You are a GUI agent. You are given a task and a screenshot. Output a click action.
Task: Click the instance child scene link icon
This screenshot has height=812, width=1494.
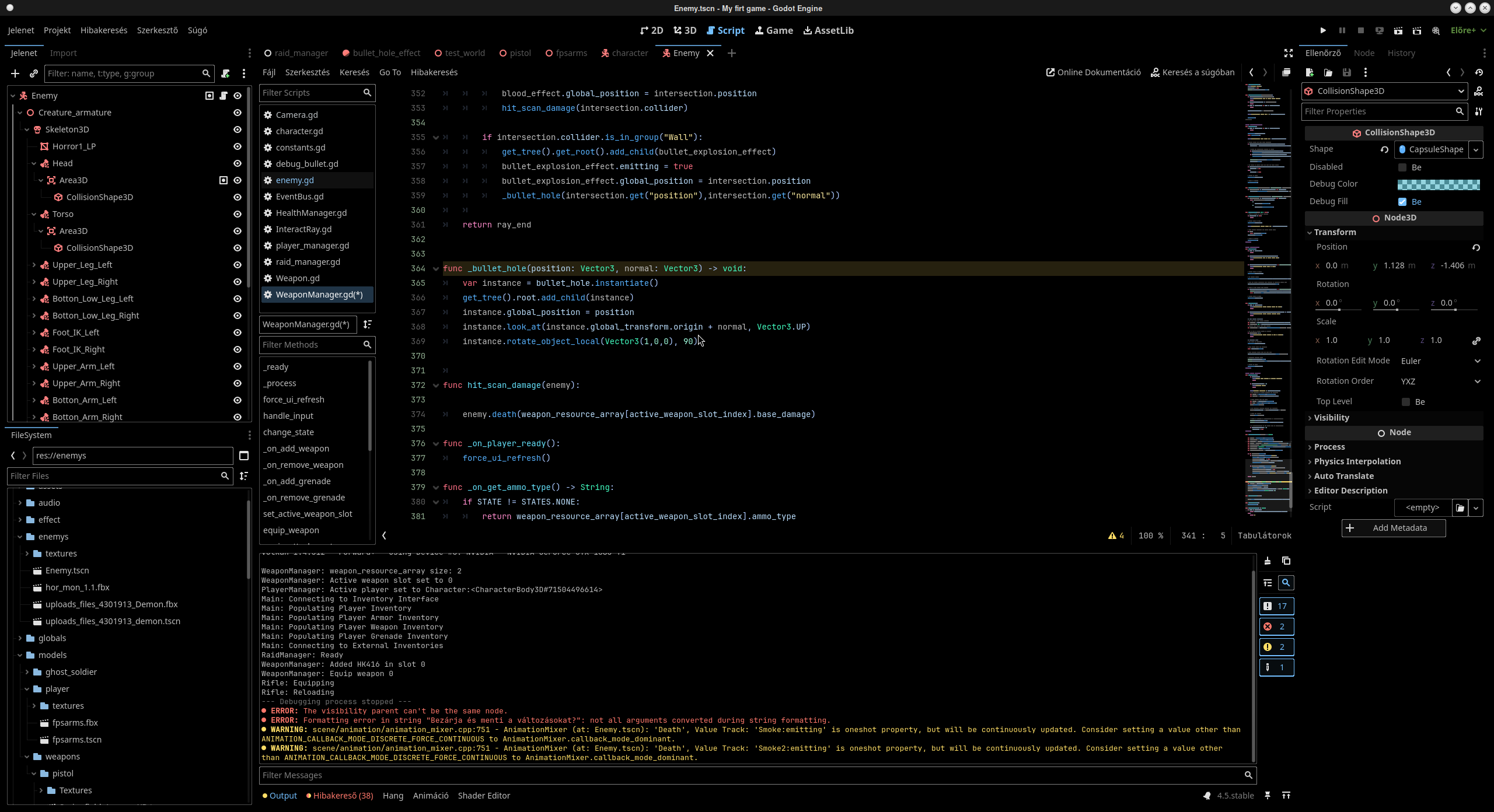point(34,73)
